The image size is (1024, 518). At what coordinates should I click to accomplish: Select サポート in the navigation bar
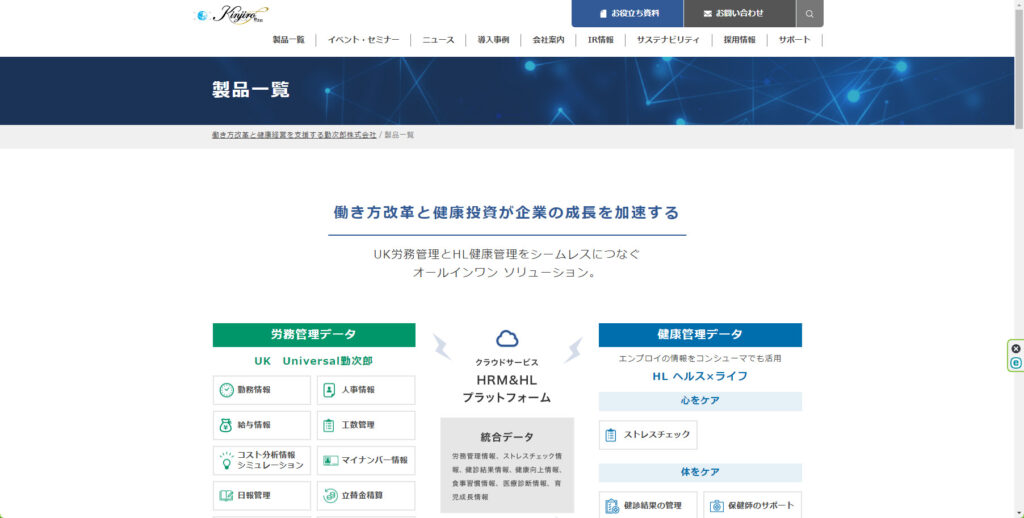click(794, 40)
